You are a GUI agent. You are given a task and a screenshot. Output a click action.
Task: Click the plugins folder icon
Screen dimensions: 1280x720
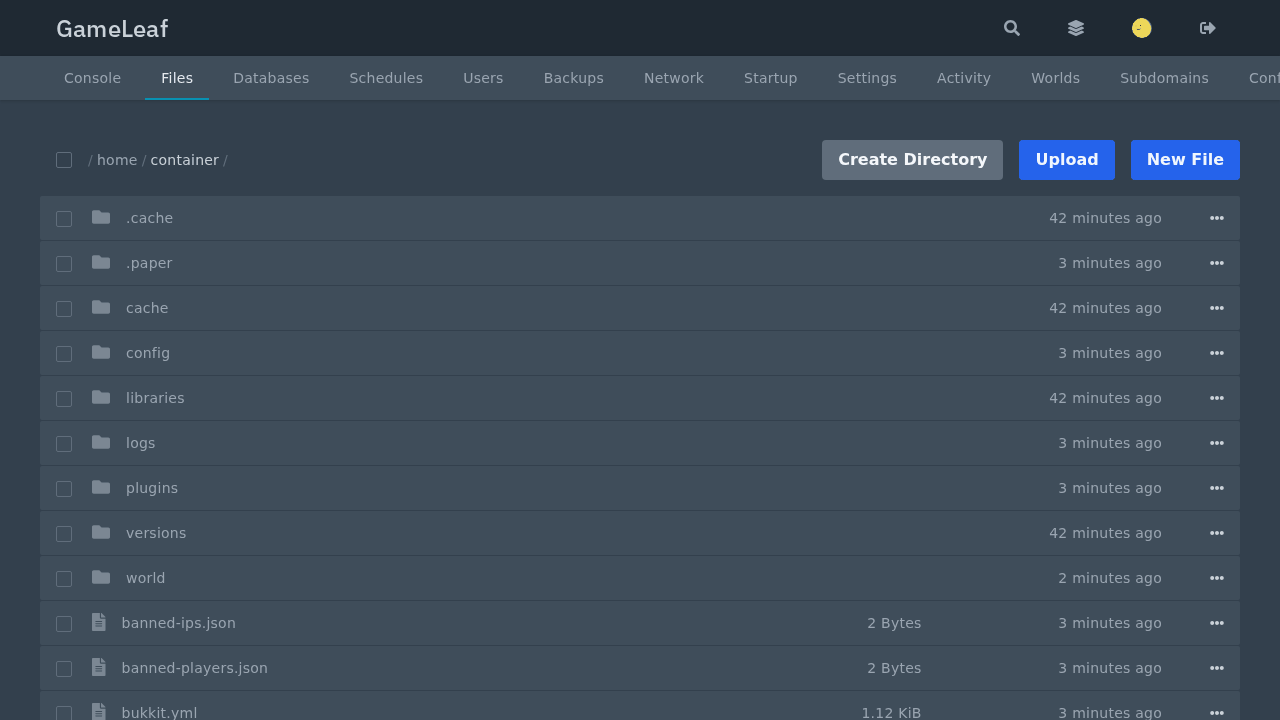pyautogui.click(x=101, y=487)
